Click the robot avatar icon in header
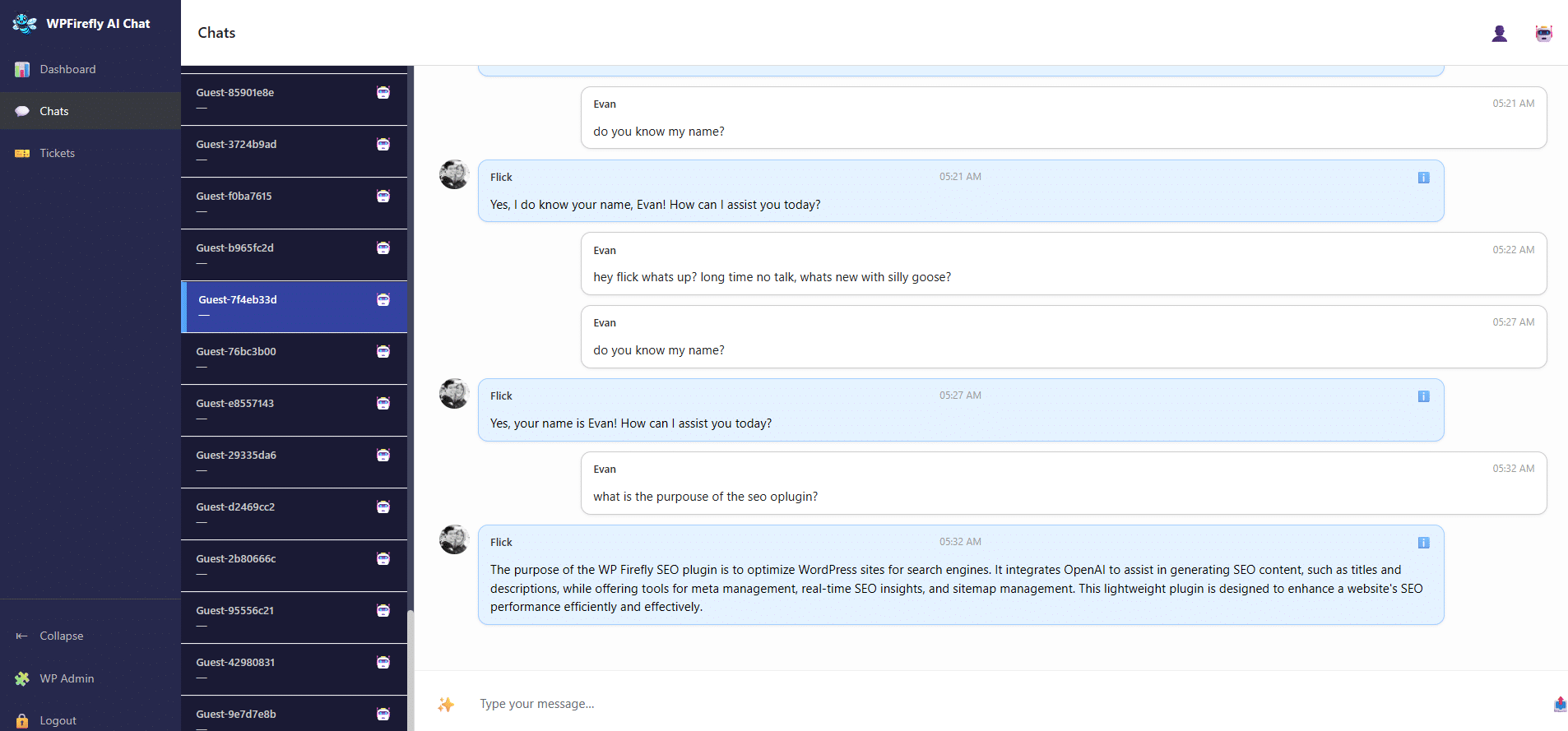This screenshot has height=731, width=1568. [x=1543, y=33]
